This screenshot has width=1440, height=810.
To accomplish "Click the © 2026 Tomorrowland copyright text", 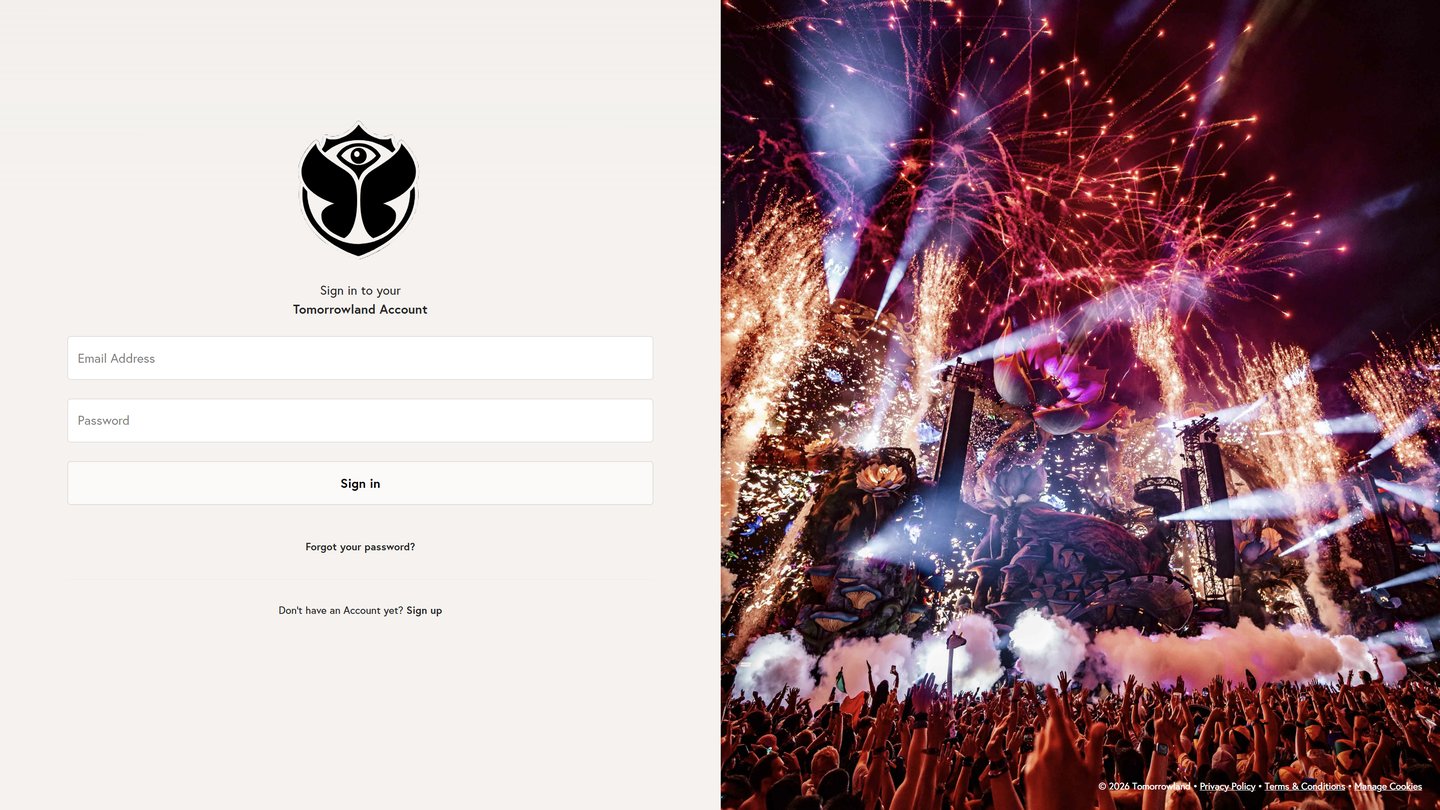I will [x=1144, y=786].
